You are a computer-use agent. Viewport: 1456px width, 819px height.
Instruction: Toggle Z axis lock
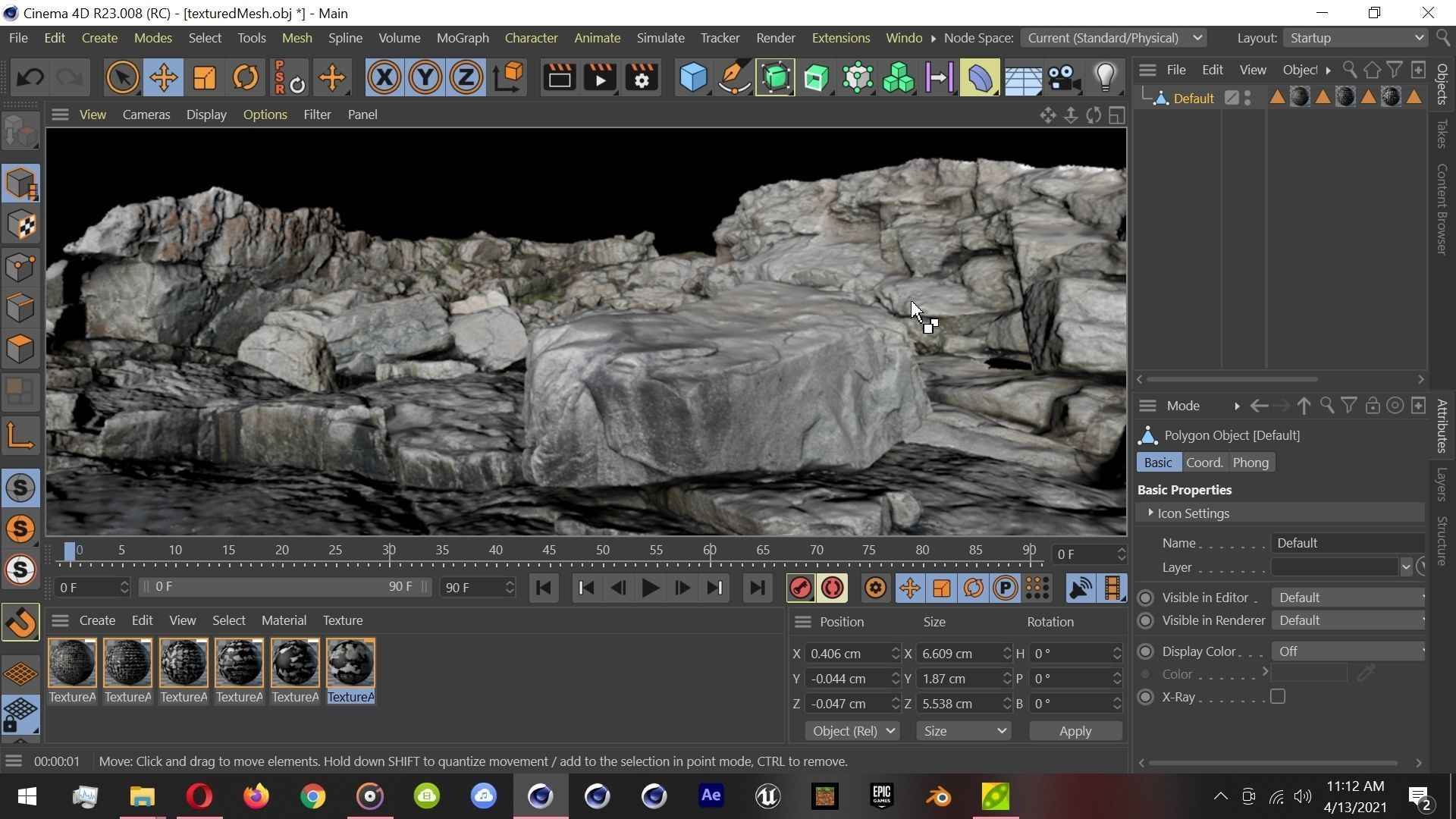pos(466,77)
